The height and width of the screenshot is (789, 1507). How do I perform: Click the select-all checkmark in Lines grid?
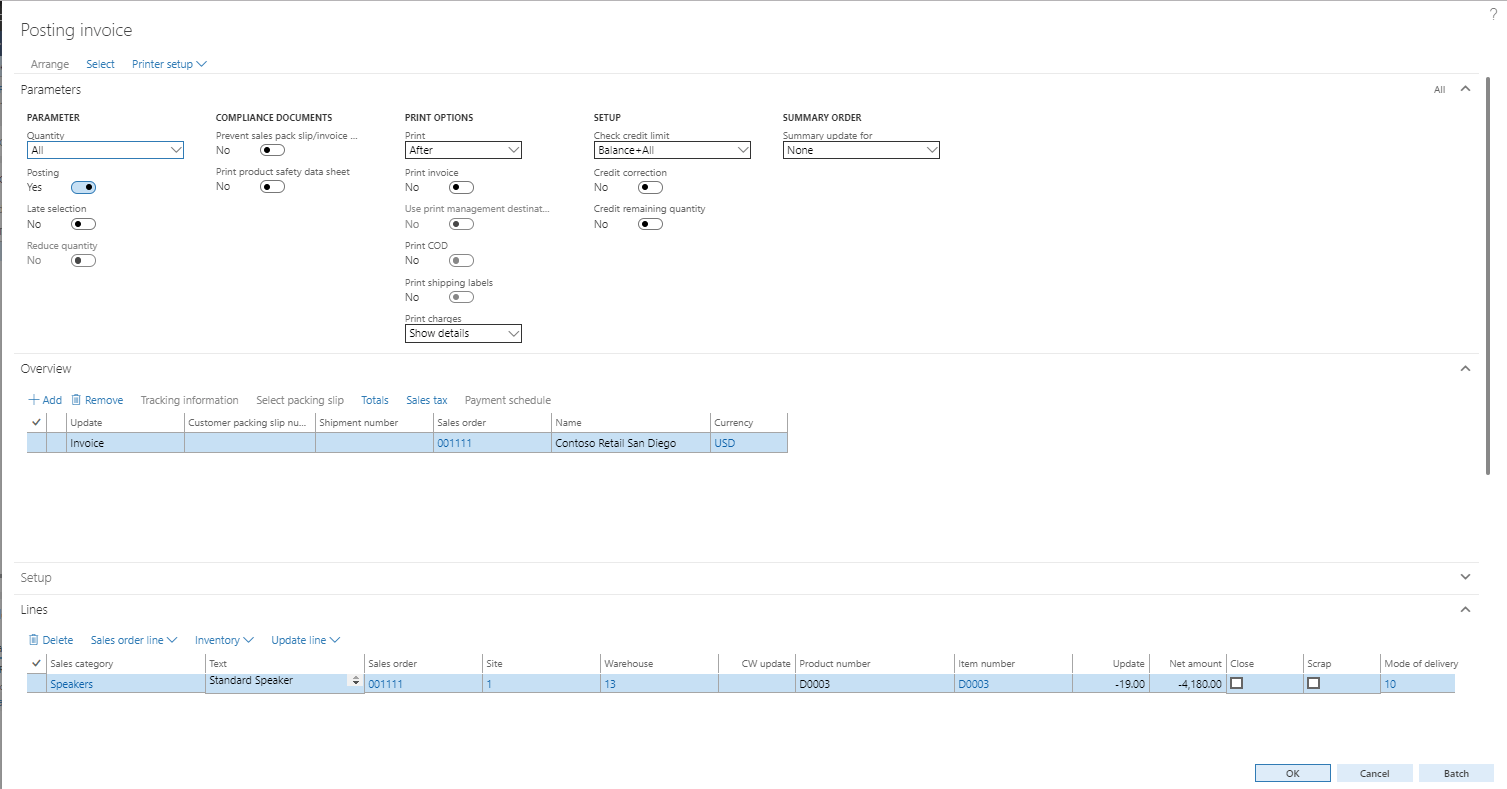tap(37, 663)
